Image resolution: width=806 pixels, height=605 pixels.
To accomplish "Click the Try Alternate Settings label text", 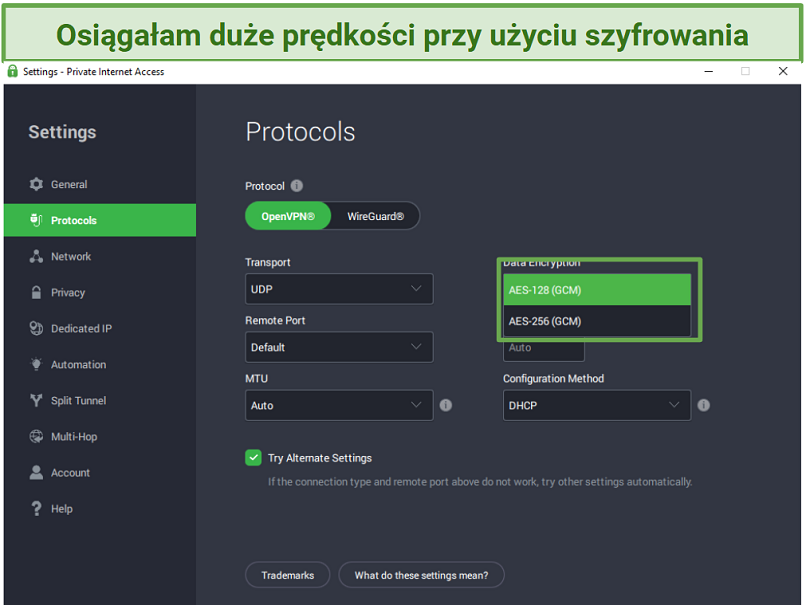I will (x=320, y=457).
